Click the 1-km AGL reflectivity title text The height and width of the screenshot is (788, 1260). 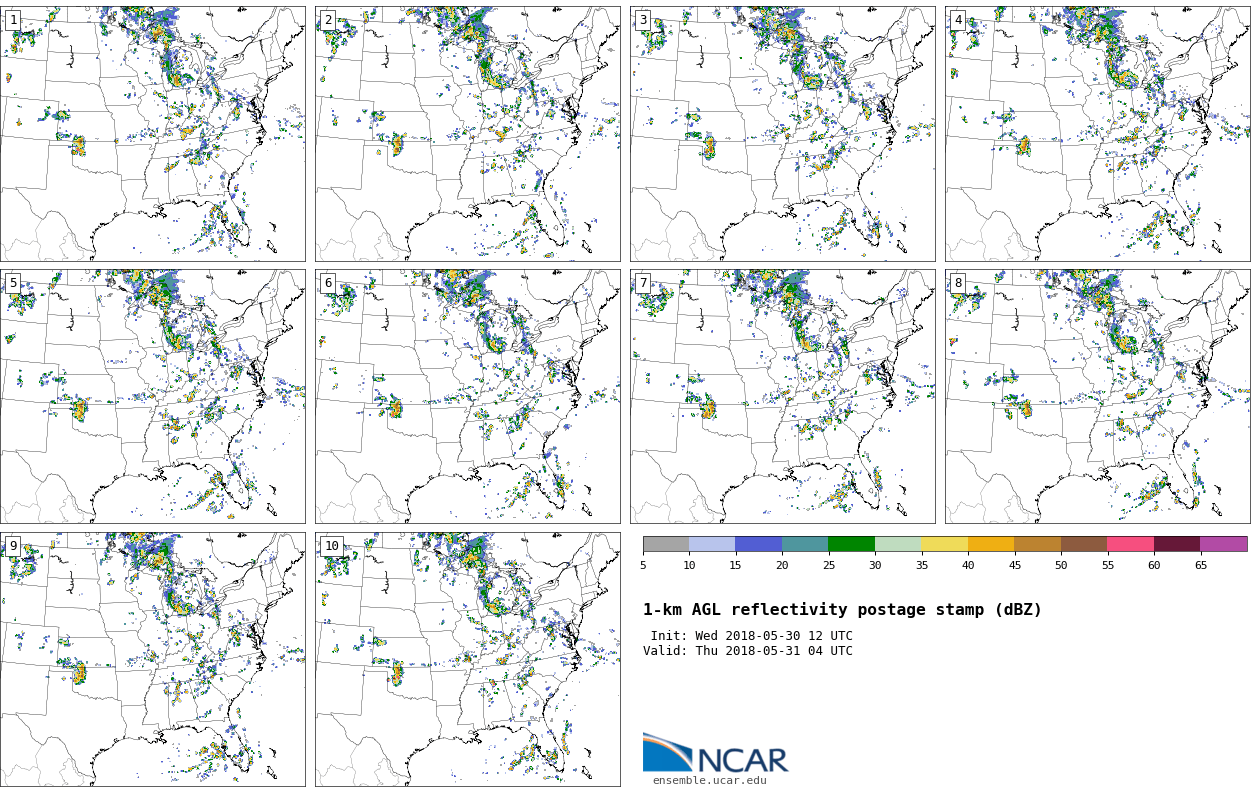coord(842,610)
